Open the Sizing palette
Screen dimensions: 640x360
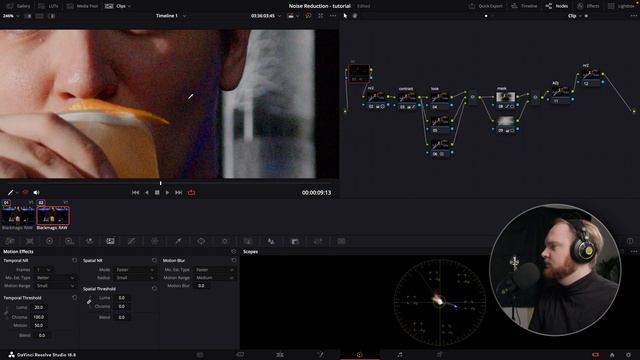click(318, 241)
